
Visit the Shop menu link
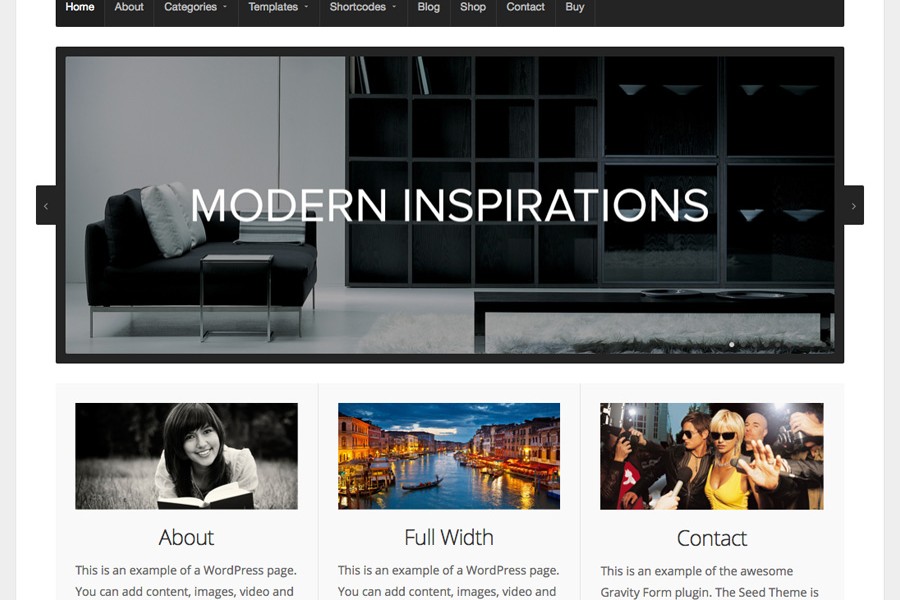[473, 8]
